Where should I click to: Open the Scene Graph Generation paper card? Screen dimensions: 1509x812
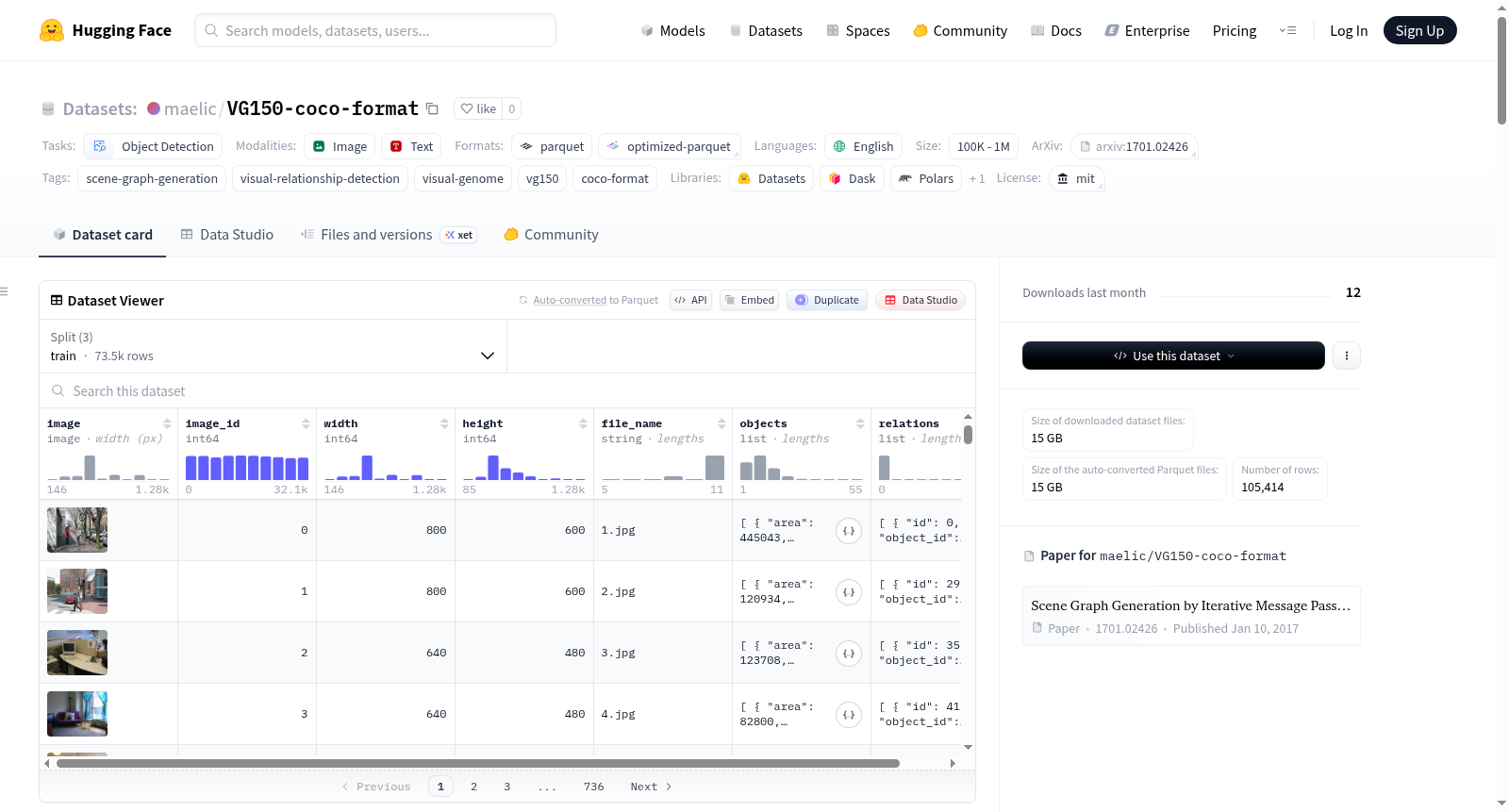click(x=1191, y=616)
